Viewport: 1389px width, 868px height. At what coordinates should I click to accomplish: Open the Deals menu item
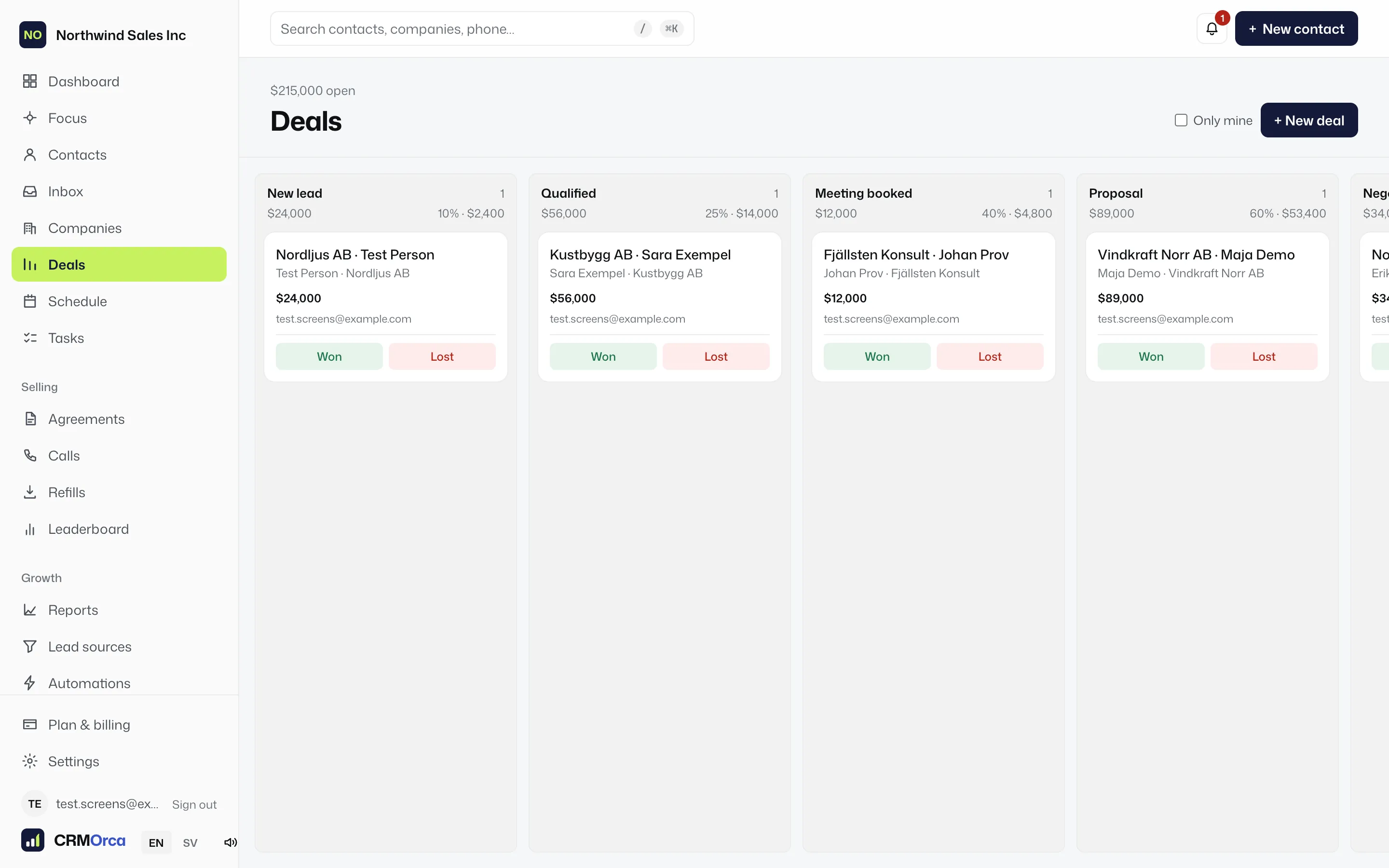tap(119, 265)
